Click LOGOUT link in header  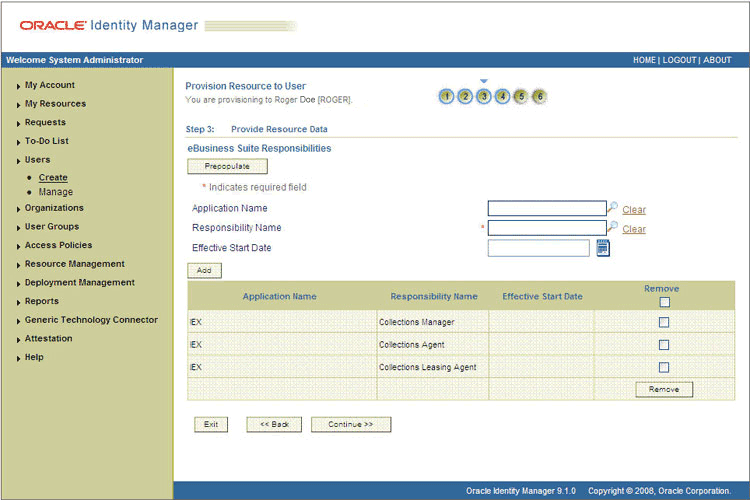[679, 60]
